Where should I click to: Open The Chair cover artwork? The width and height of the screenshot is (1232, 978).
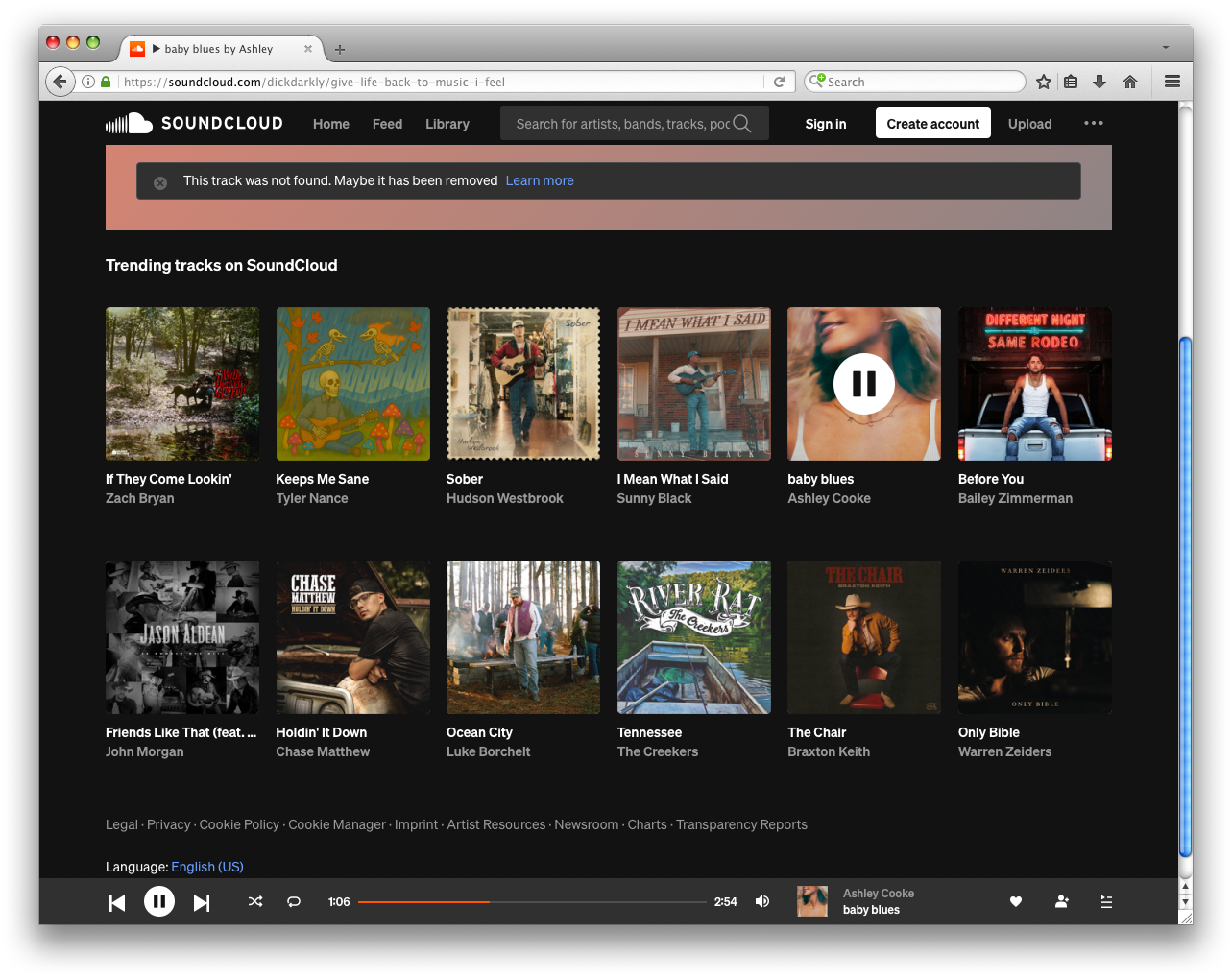pyautogui.click(x=864, y=637)
